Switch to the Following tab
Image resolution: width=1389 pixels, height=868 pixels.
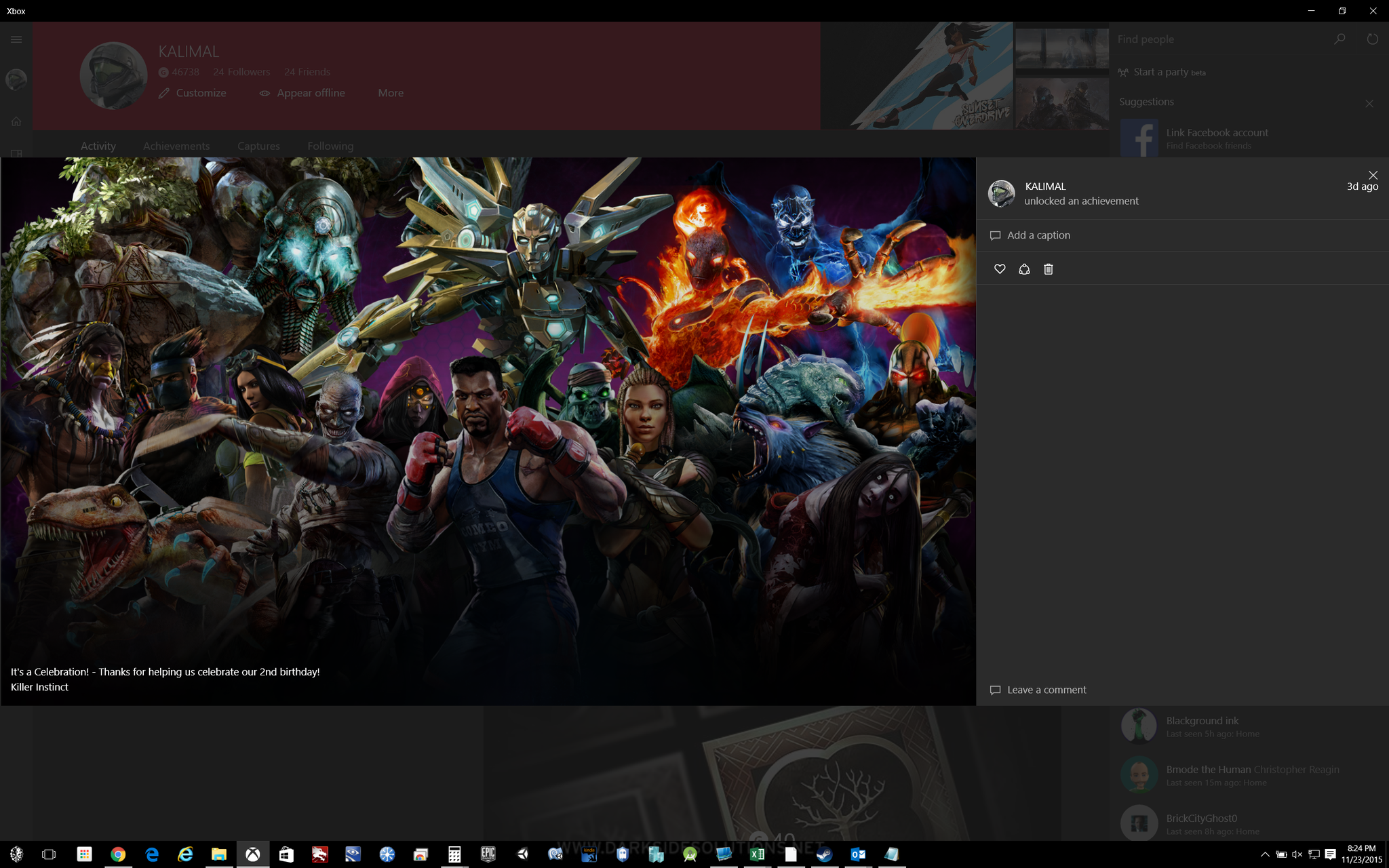[330, 146]
